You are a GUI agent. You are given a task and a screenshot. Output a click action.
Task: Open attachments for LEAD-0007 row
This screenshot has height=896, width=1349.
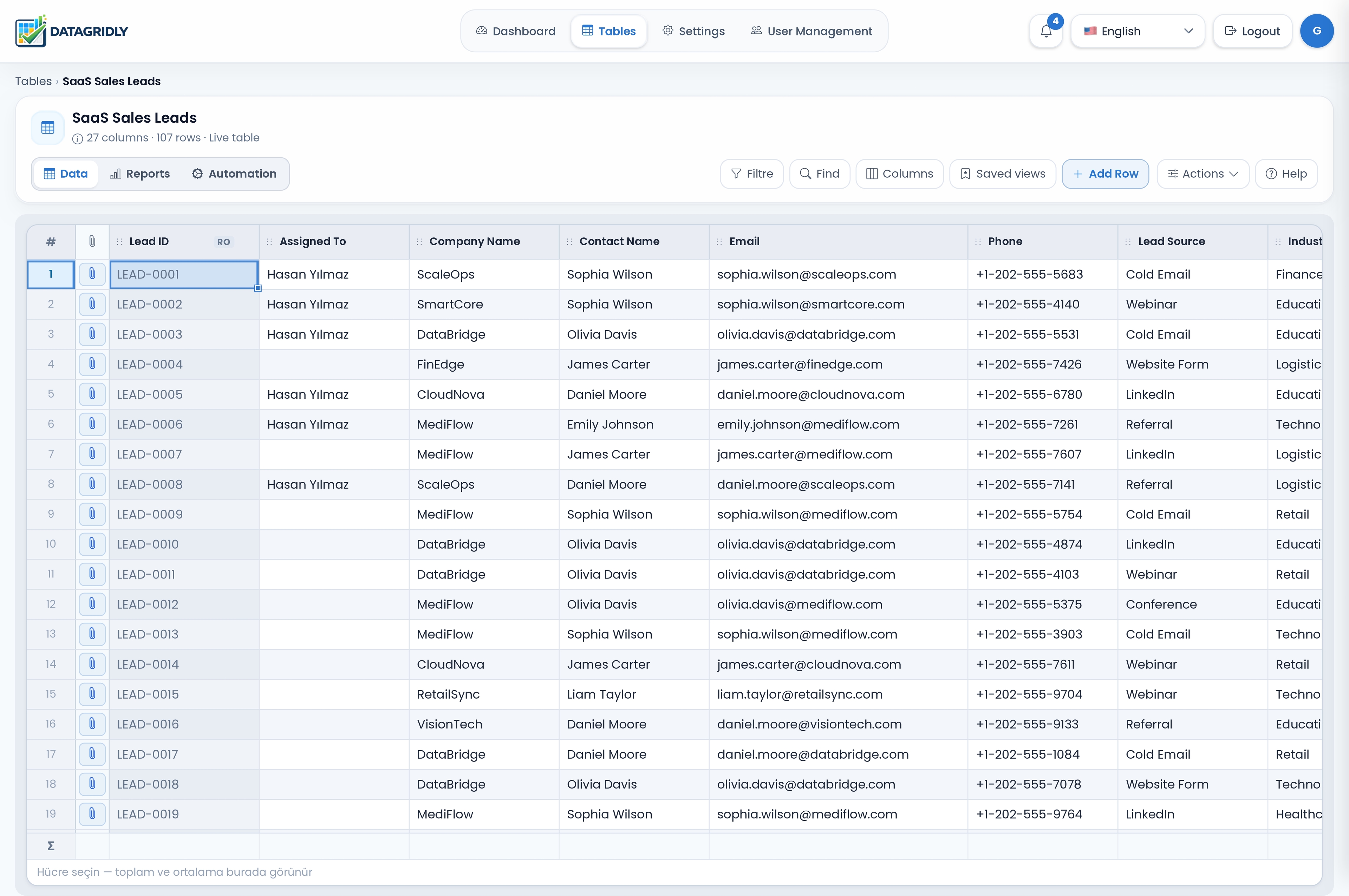pos(92,454)
